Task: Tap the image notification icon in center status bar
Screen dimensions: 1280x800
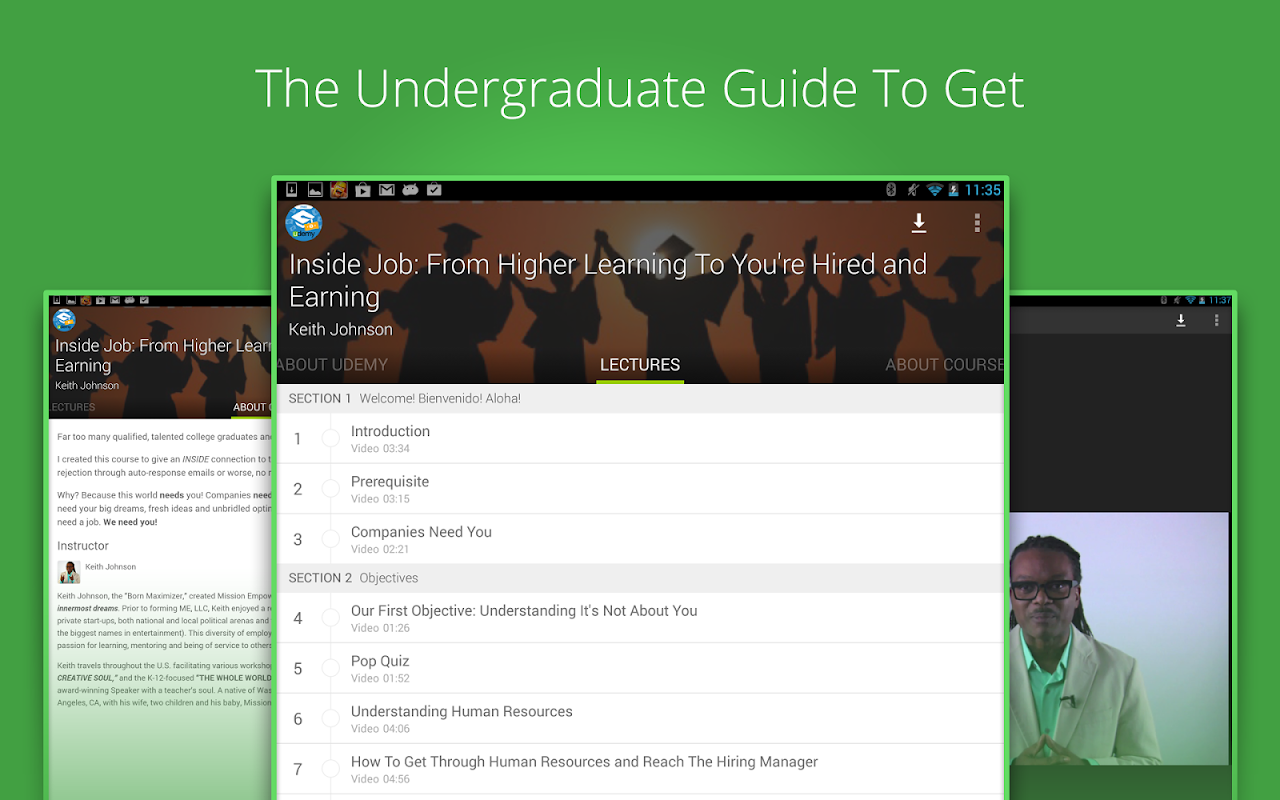Action: (315, 190)
